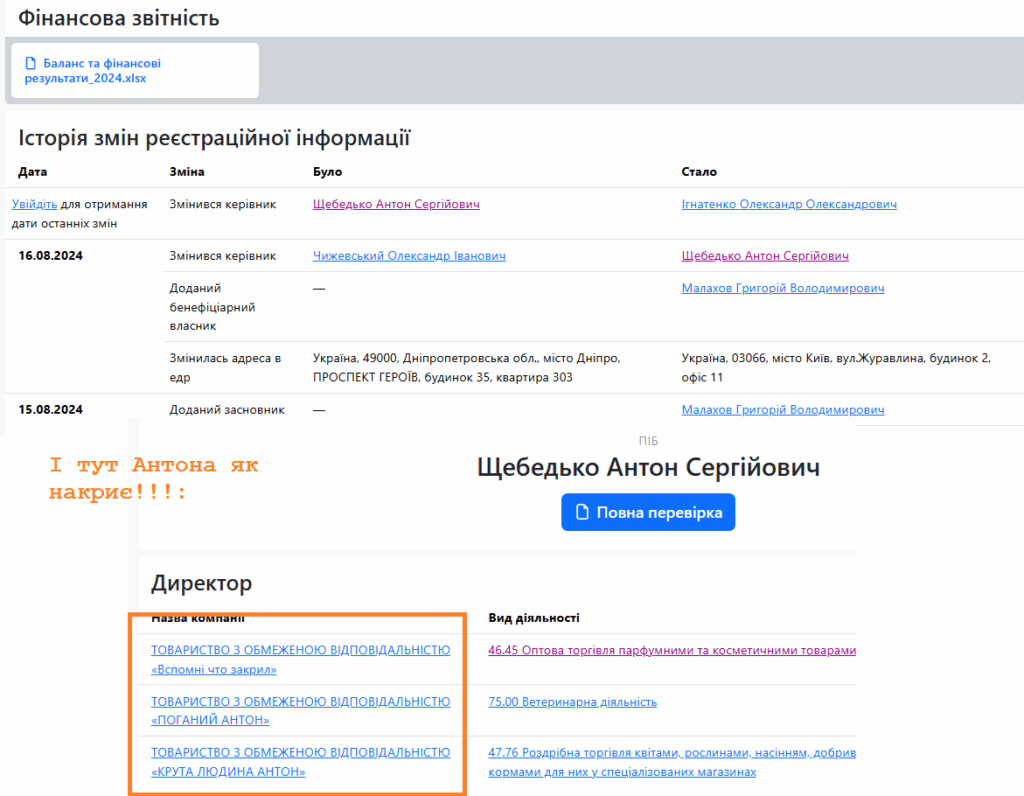Open Малахов Григорій Володимирович in added founder row
Viewport: 1024px width, 796px height.
[782, 410]
